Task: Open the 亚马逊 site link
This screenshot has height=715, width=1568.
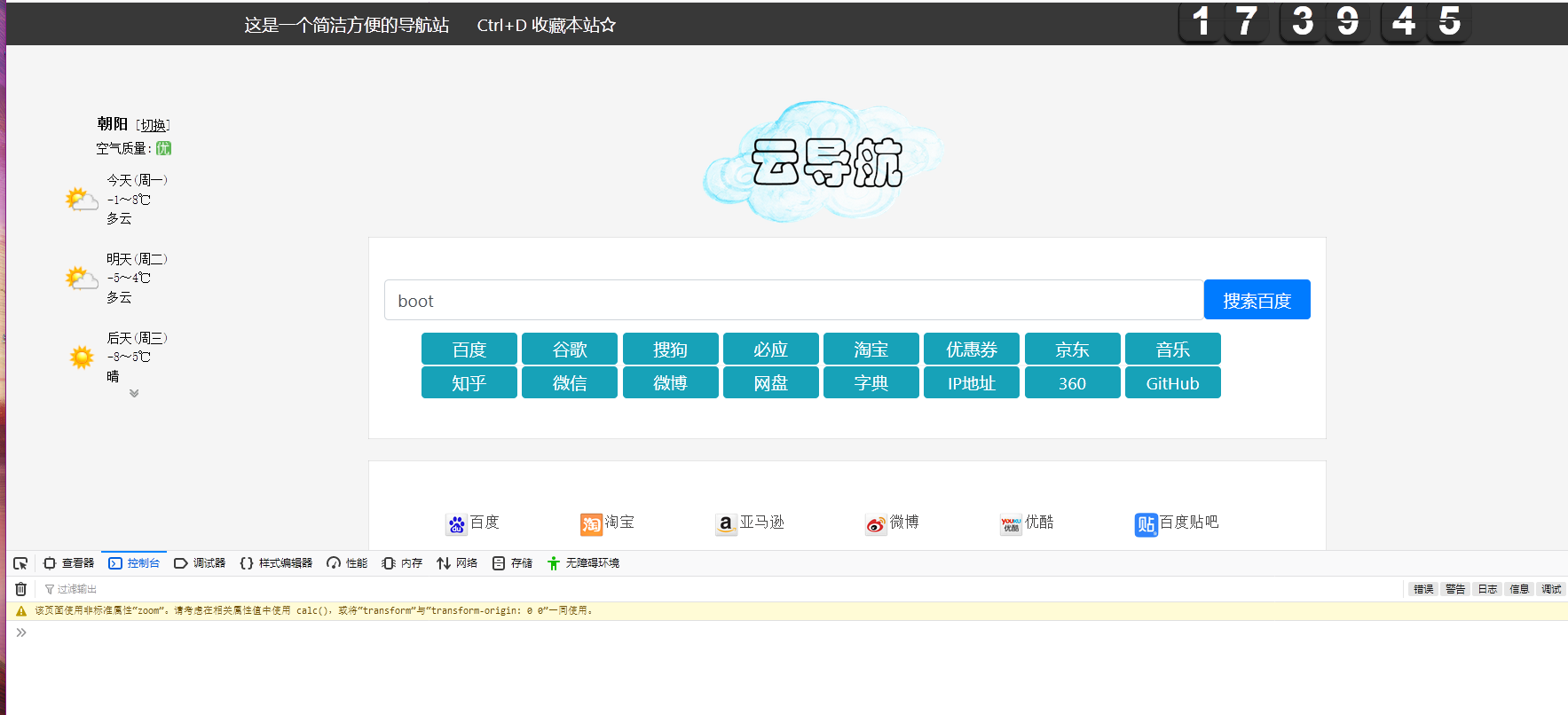Action: coord(762,522)
